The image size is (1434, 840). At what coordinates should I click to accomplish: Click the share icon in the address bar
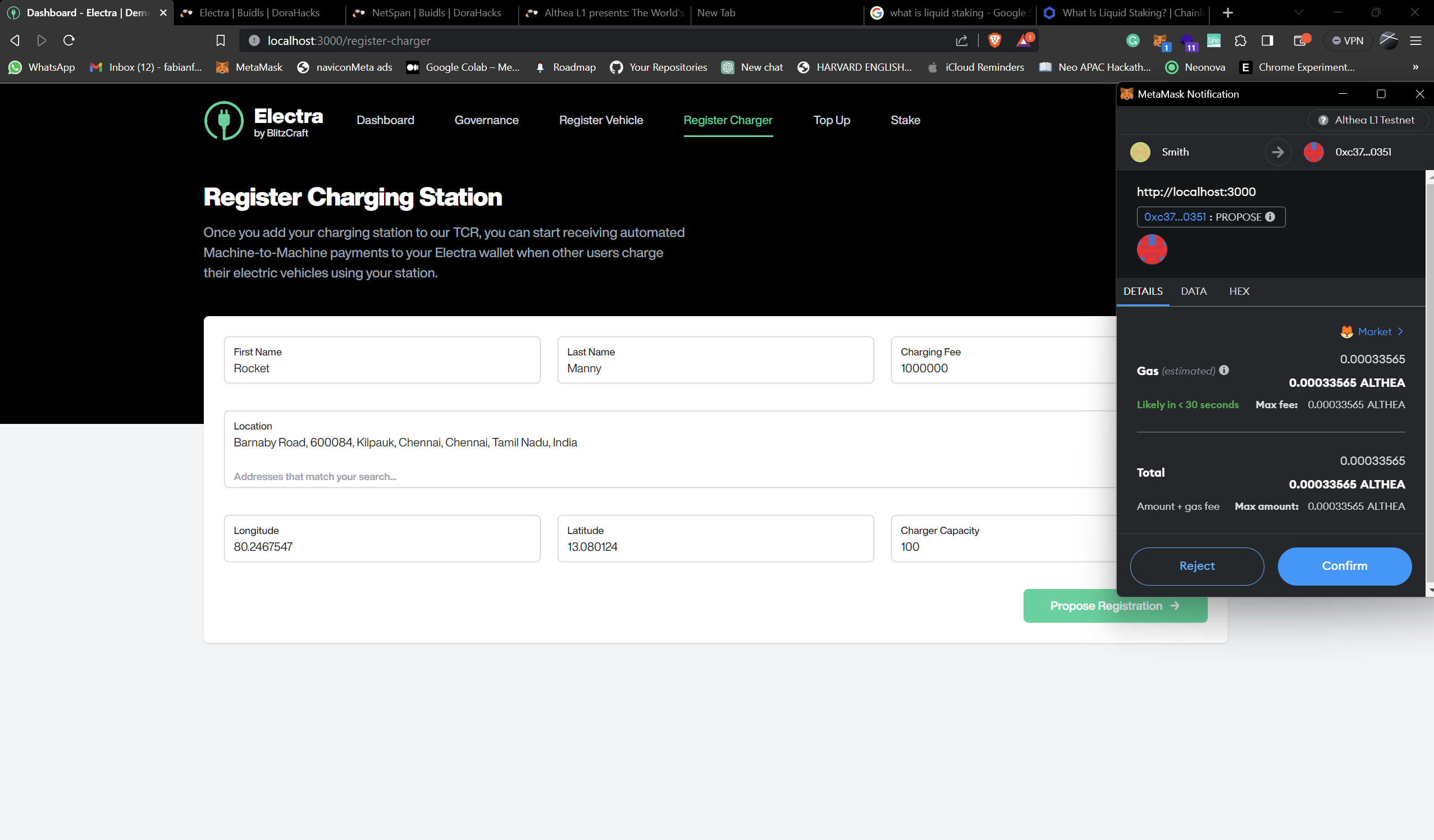(962, 40)
